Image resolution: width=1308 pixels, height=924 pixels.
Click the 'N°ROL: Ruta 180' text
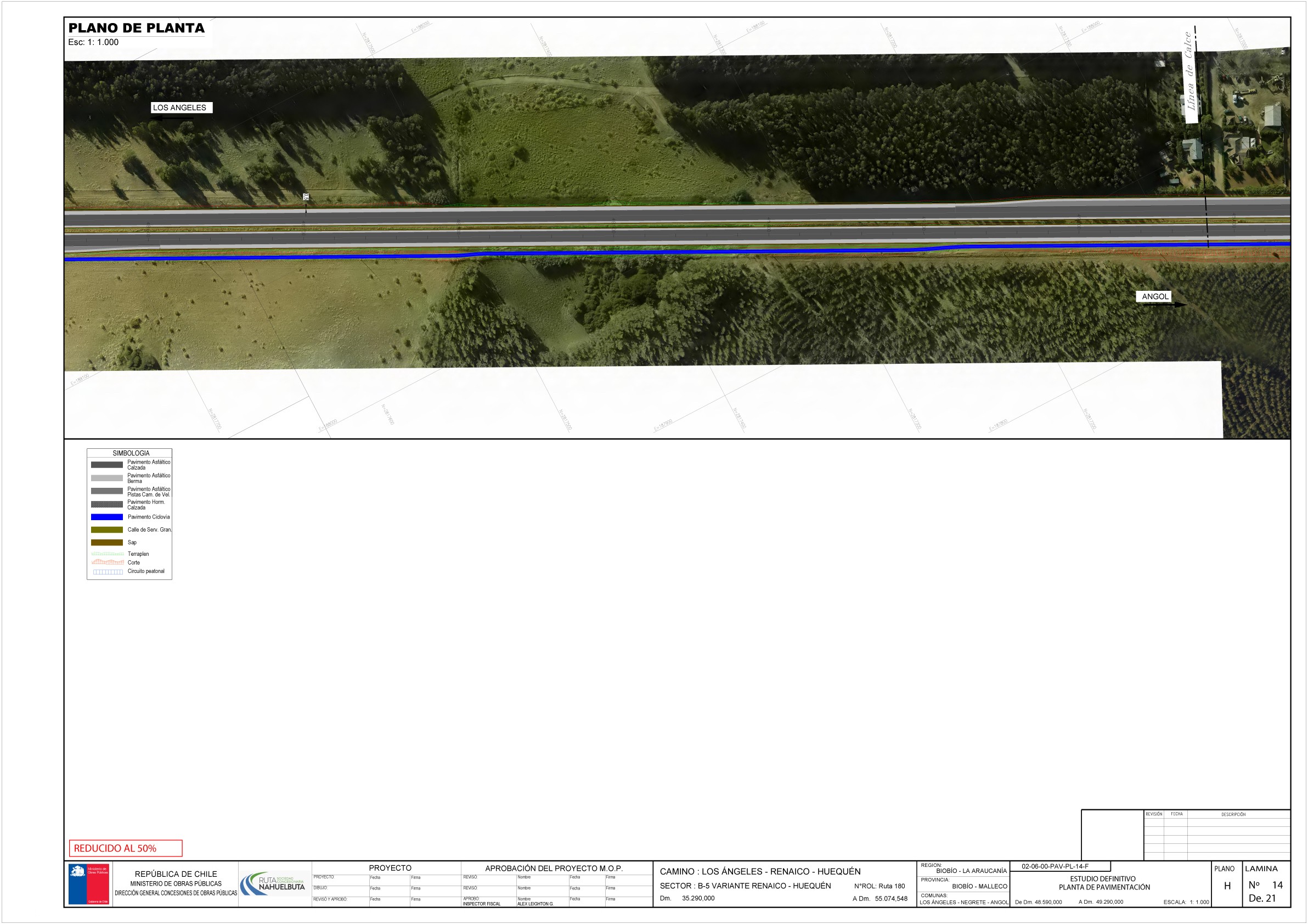(879, 886)
